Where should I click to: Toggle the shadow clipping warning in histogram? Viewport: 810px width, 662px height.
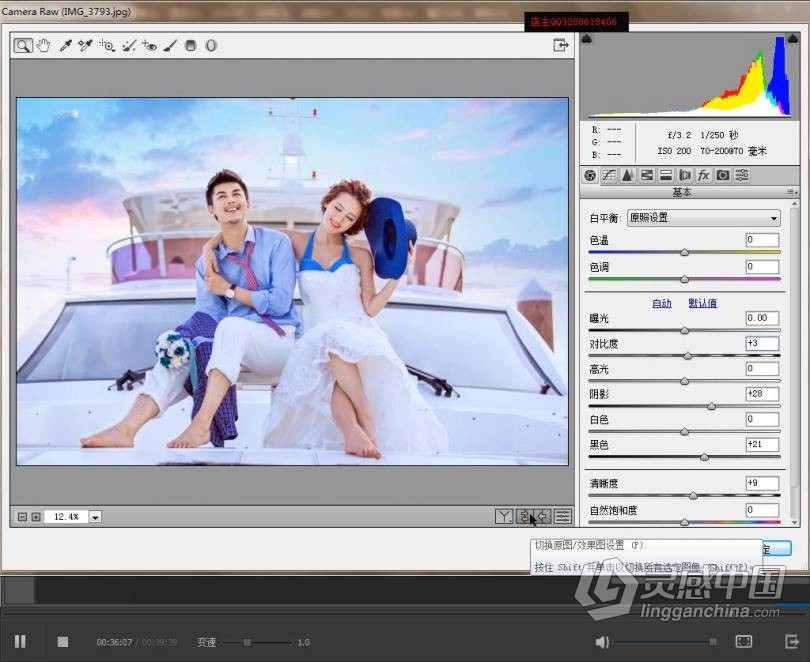587,39
